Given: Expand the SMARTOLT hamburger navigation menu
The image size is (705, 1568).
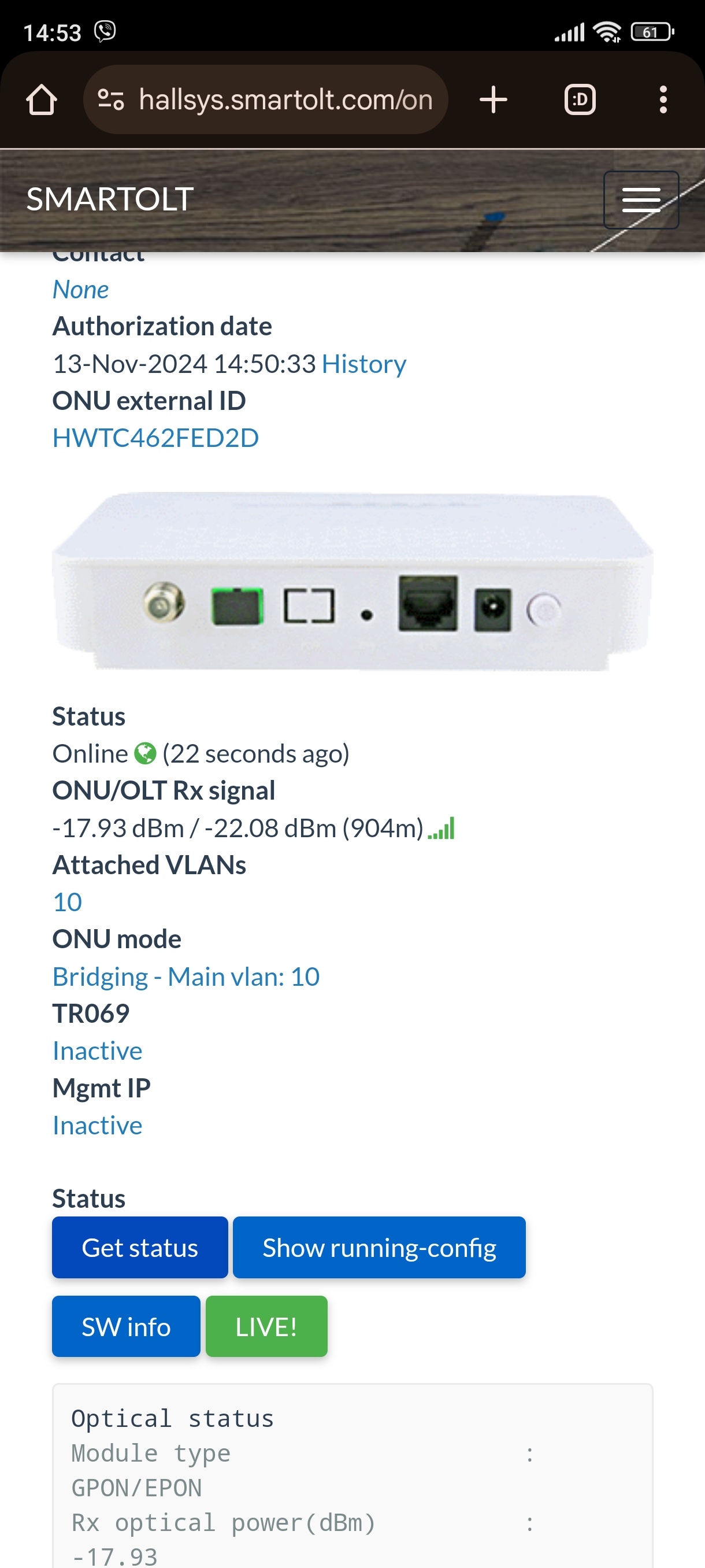Looking at the screenshot, I should (641, 199).
